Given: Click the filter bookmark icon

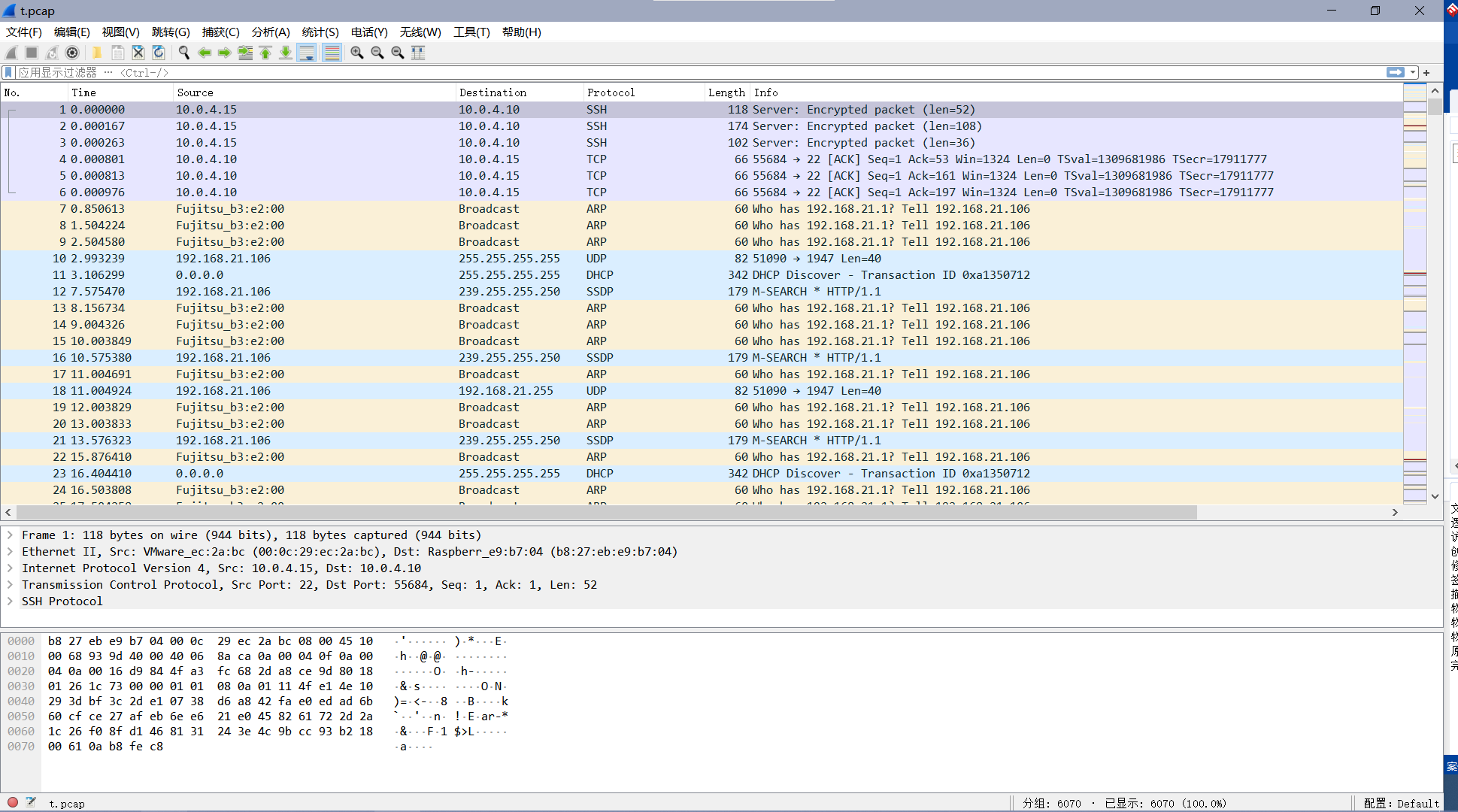Looking at the screenshot, I should [x=8, y=72].
